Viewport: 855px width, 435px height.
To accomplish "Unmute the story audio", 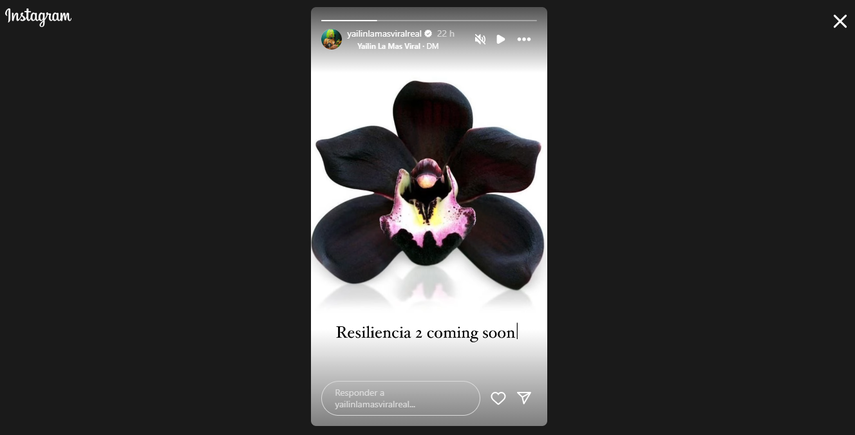I will coord(480,39).
